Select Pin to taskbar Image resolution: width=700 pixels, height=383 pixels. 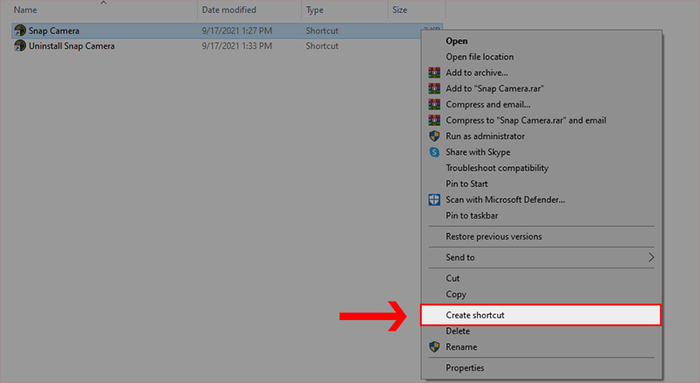tap(471, 216)
